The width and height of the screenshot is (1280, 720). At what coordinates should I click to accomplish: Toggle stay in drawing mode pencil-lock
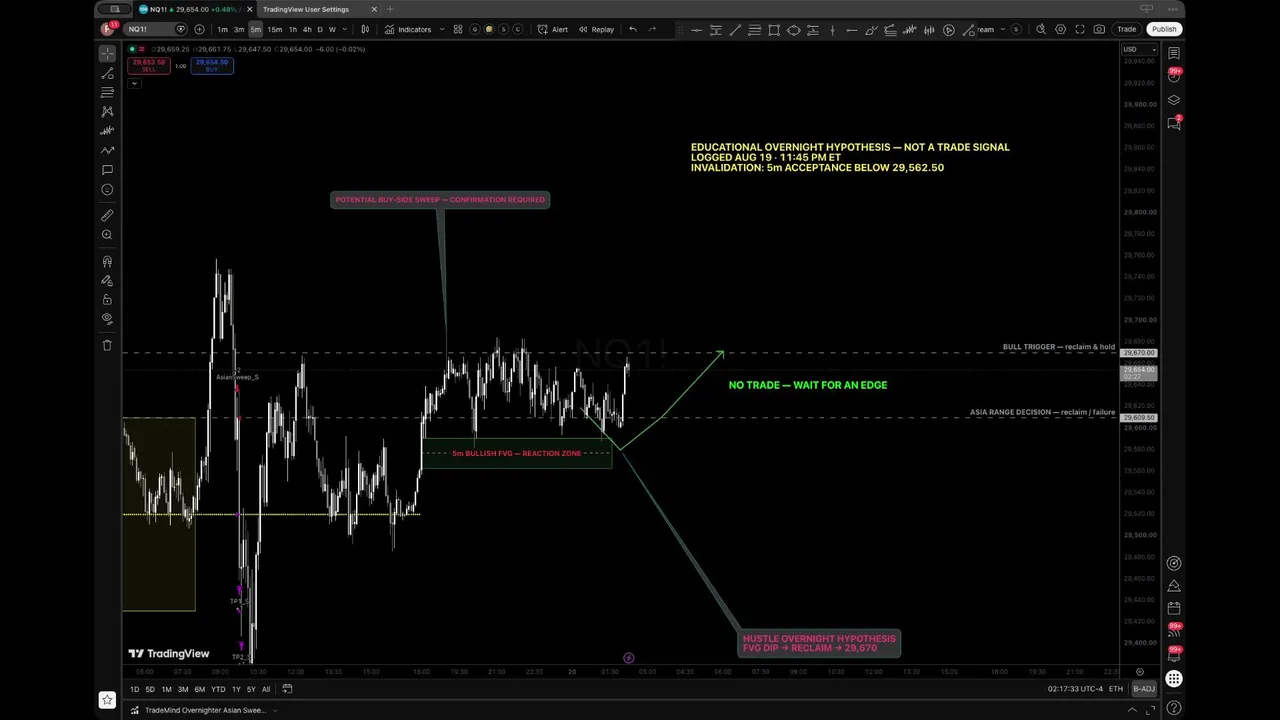click(x=107, y=281)
